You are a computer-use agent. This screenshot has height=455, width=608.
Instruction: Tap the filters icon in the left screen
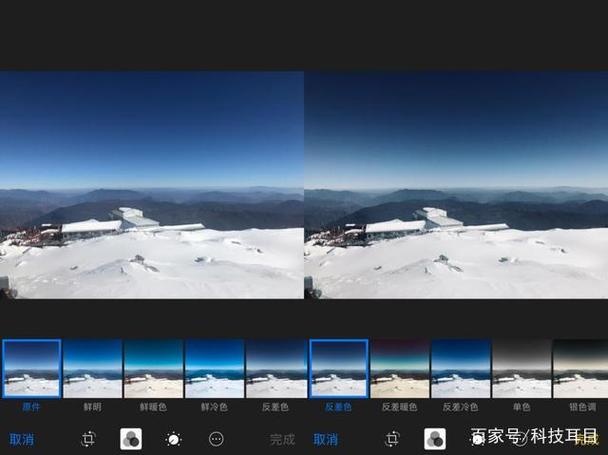tap(131, 439)
